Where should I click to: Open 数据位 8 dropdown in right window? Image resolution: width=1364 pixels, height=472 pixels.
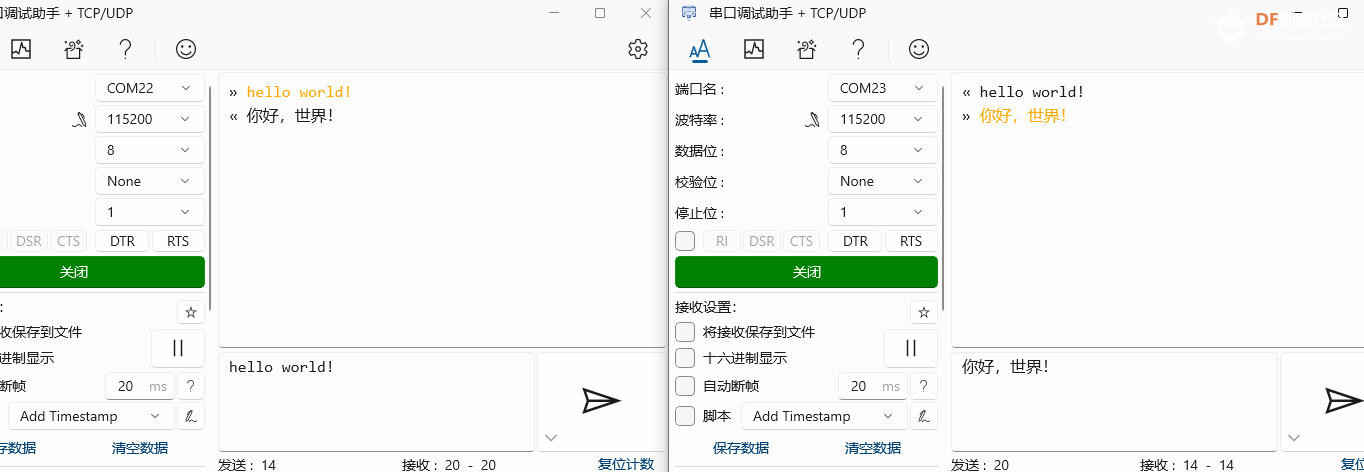pos(883,150)
